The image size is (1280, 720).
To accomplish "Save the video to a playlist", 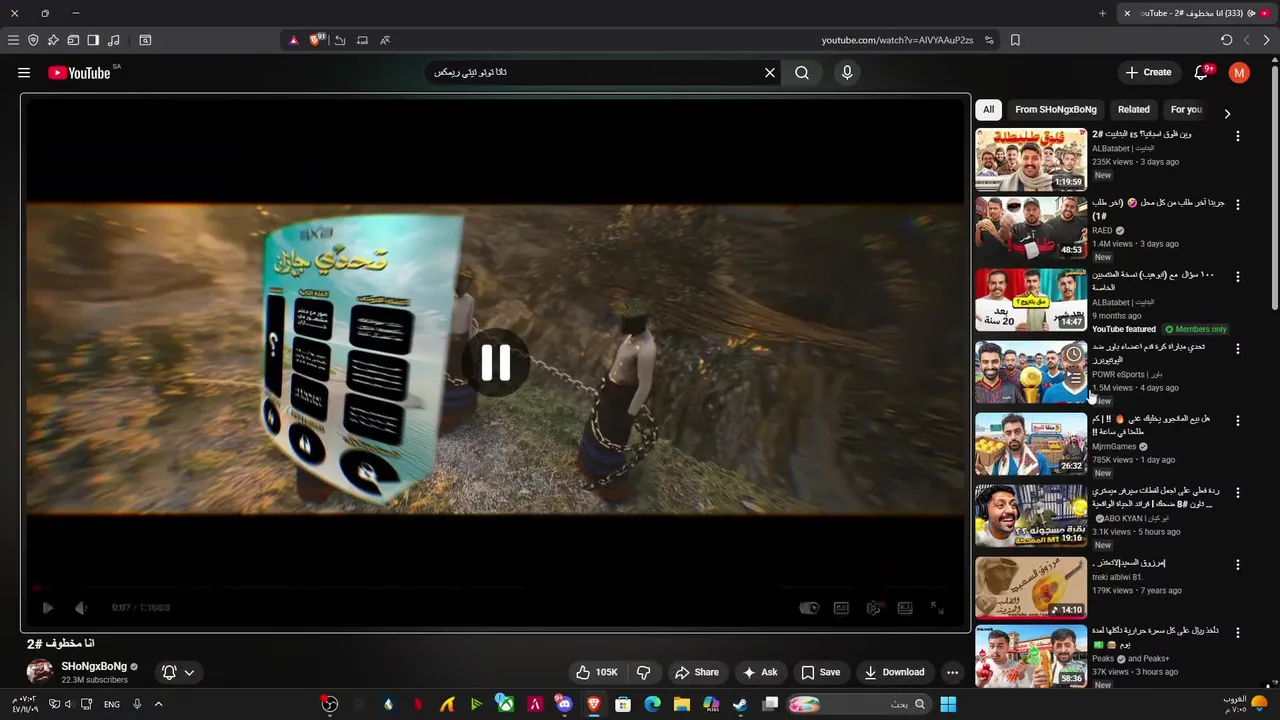I will pyautogui.click(x=821, y=672).
